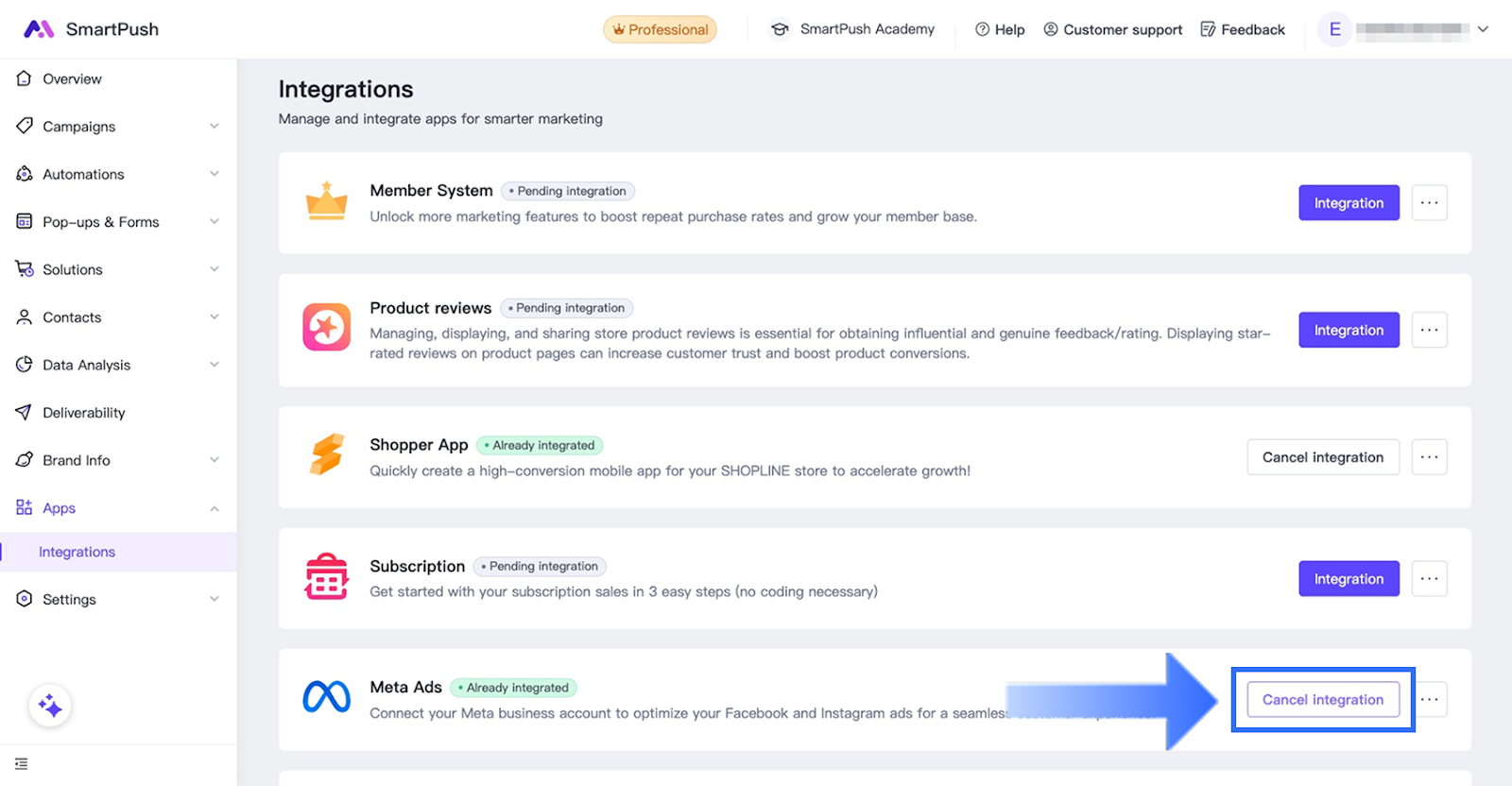
Task: Open more options for Member System
Action: [x=1429, y=203]
